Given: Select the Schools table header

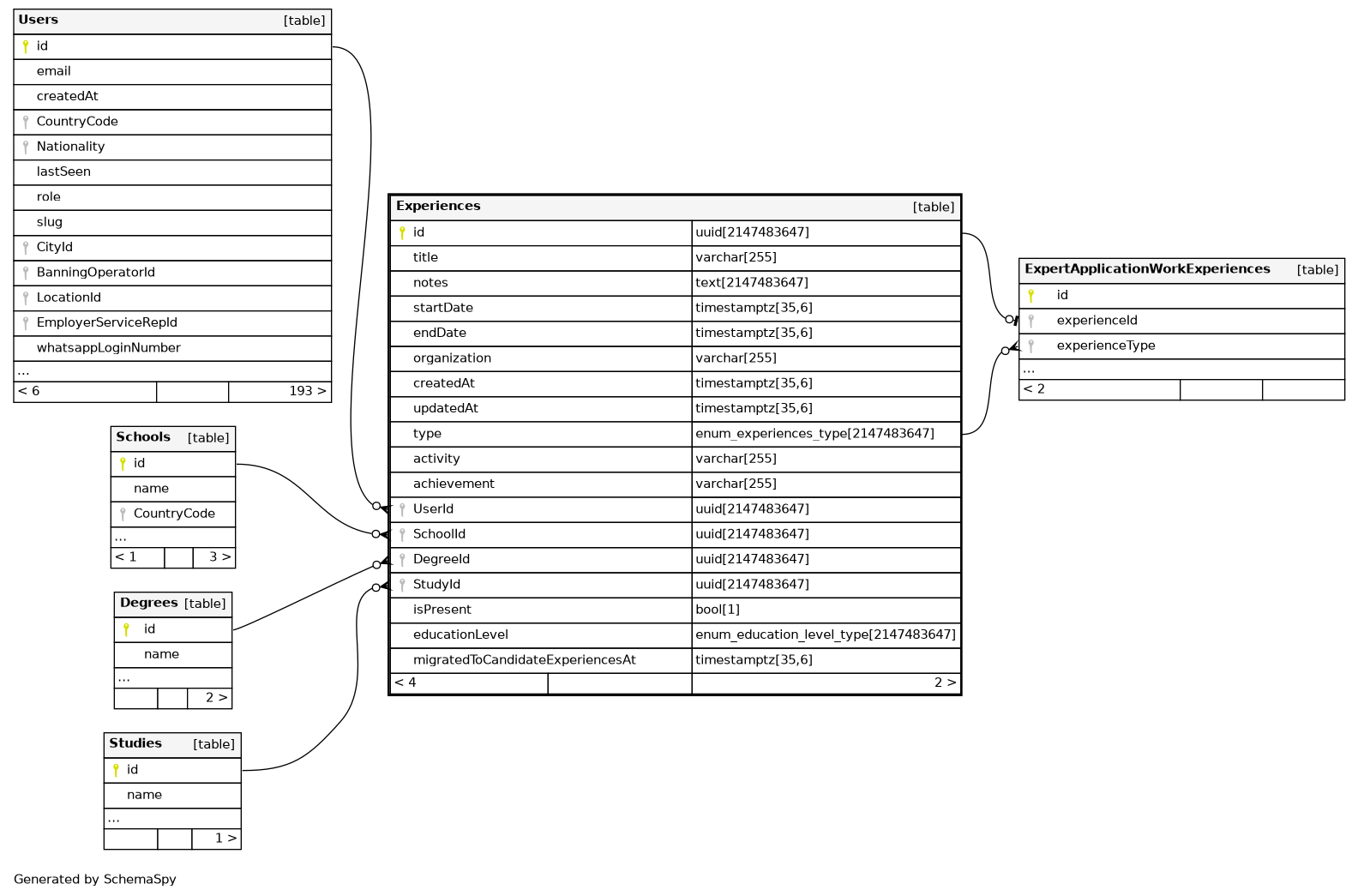Looking at the screenshot, I should tap(143, 437).
